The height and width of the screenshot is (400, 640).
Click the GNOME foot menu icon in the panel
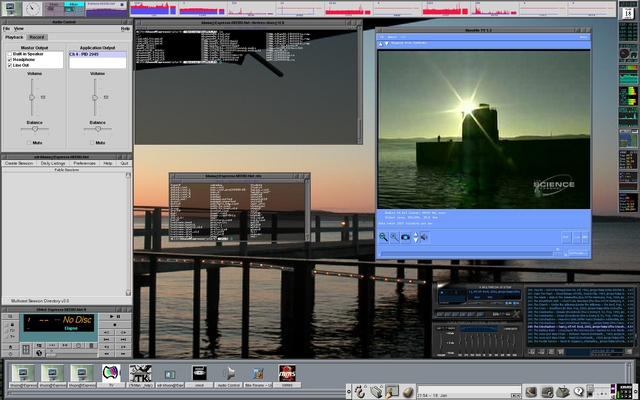360,391
